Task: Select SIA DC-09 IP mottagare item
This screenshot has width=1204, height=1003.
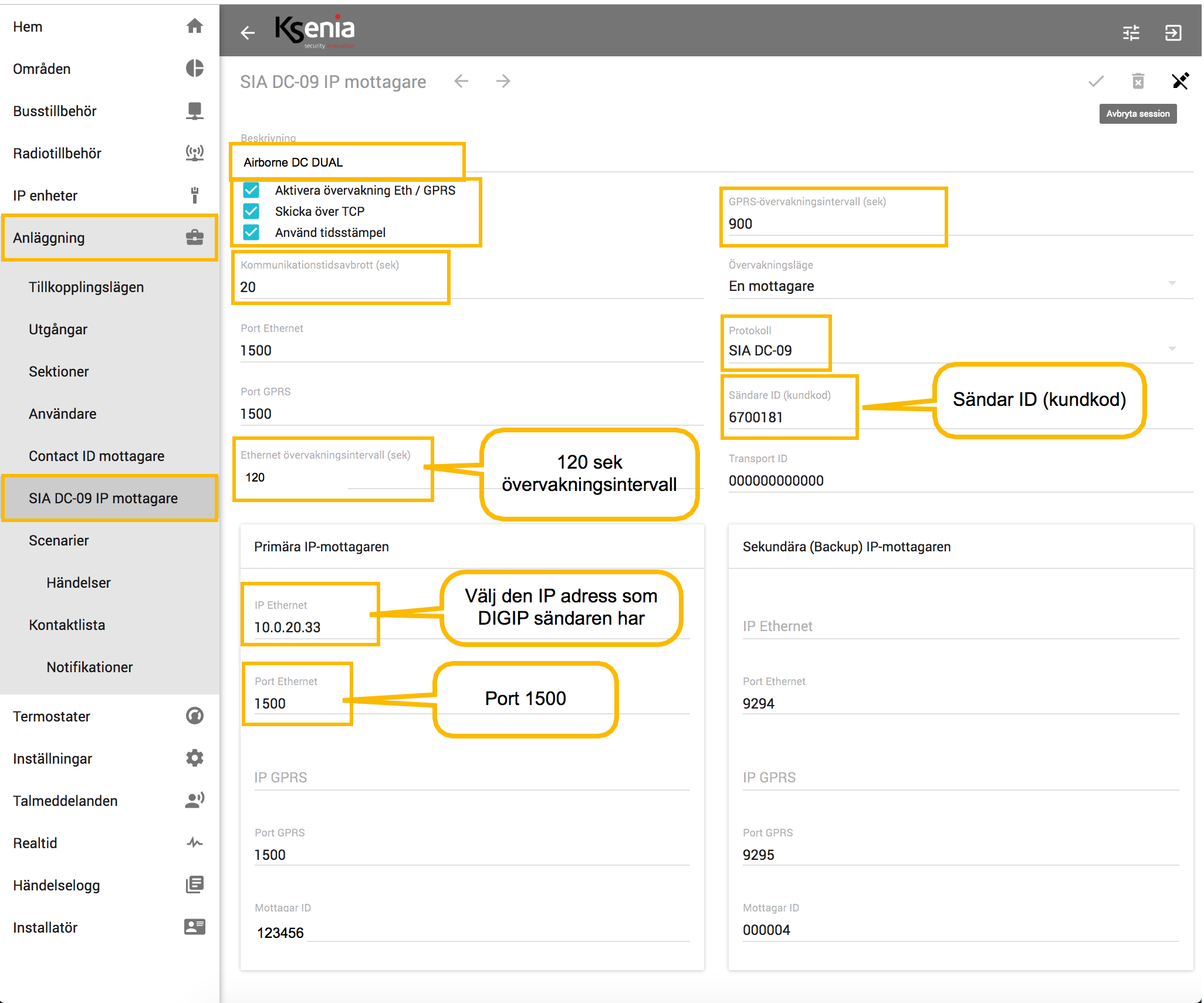Action: pyautogui.click(x=110, y=498)
